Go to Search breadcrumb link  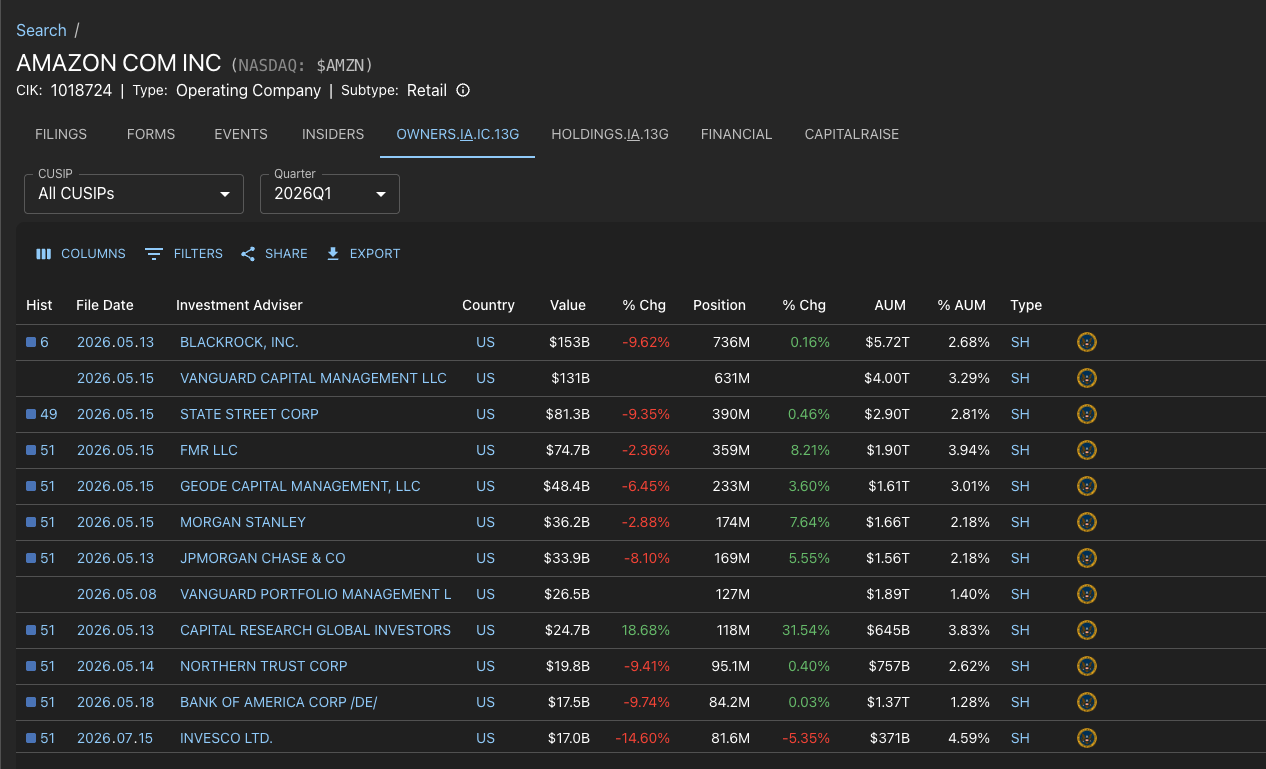(41, 30)
